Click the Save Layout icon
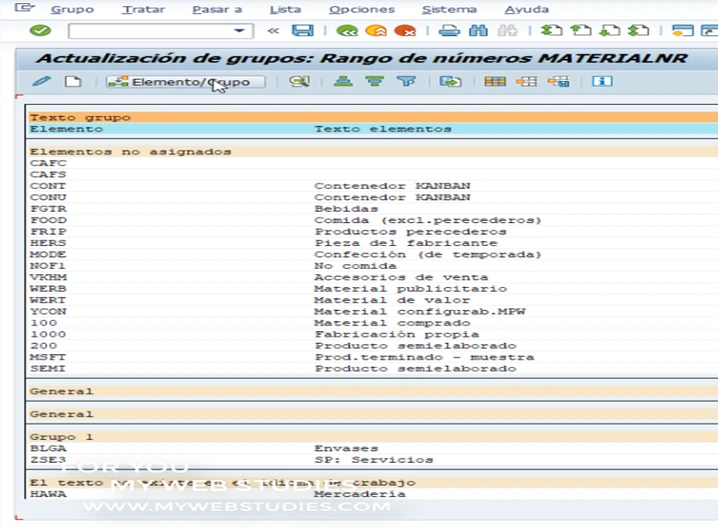Image resolution: width=718 pixels, height=529 pixels. pyautogui.click(x=558, y=82)
